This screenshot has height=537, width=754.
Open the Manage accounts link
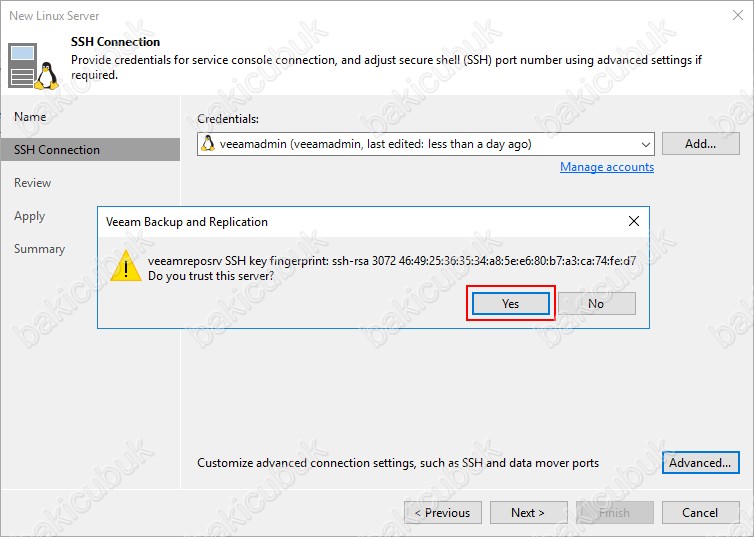pyautogui.click(x=607, y=167)
